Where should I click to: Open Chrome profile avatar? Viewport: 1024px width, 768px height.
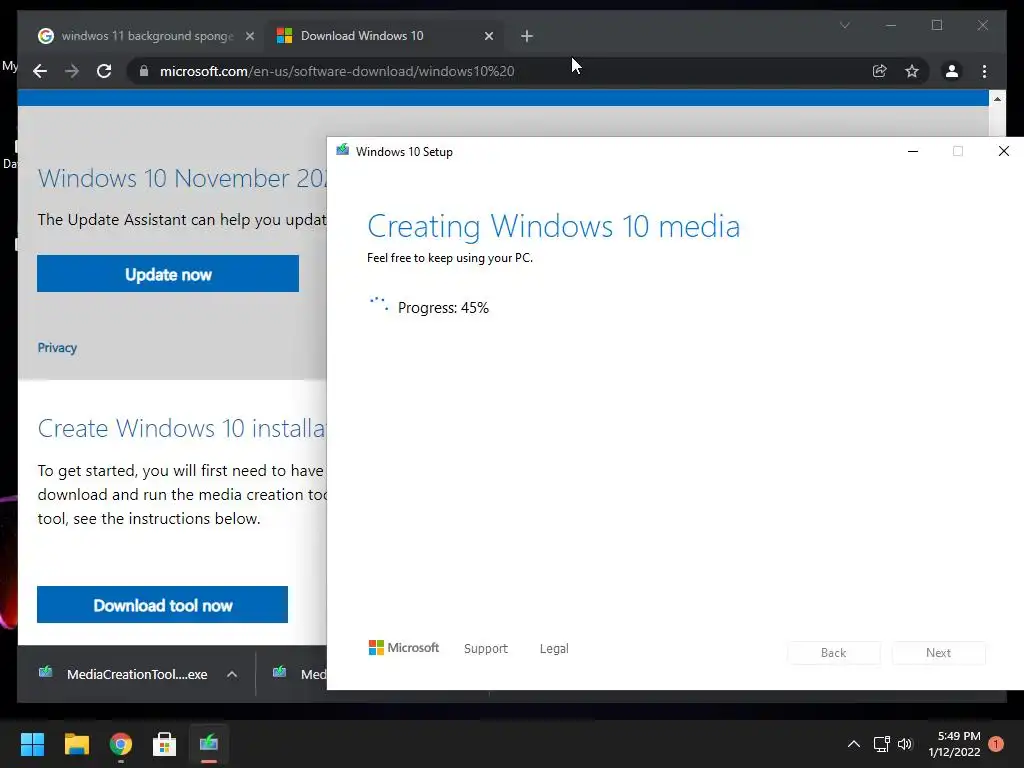[x=952, y=71]
